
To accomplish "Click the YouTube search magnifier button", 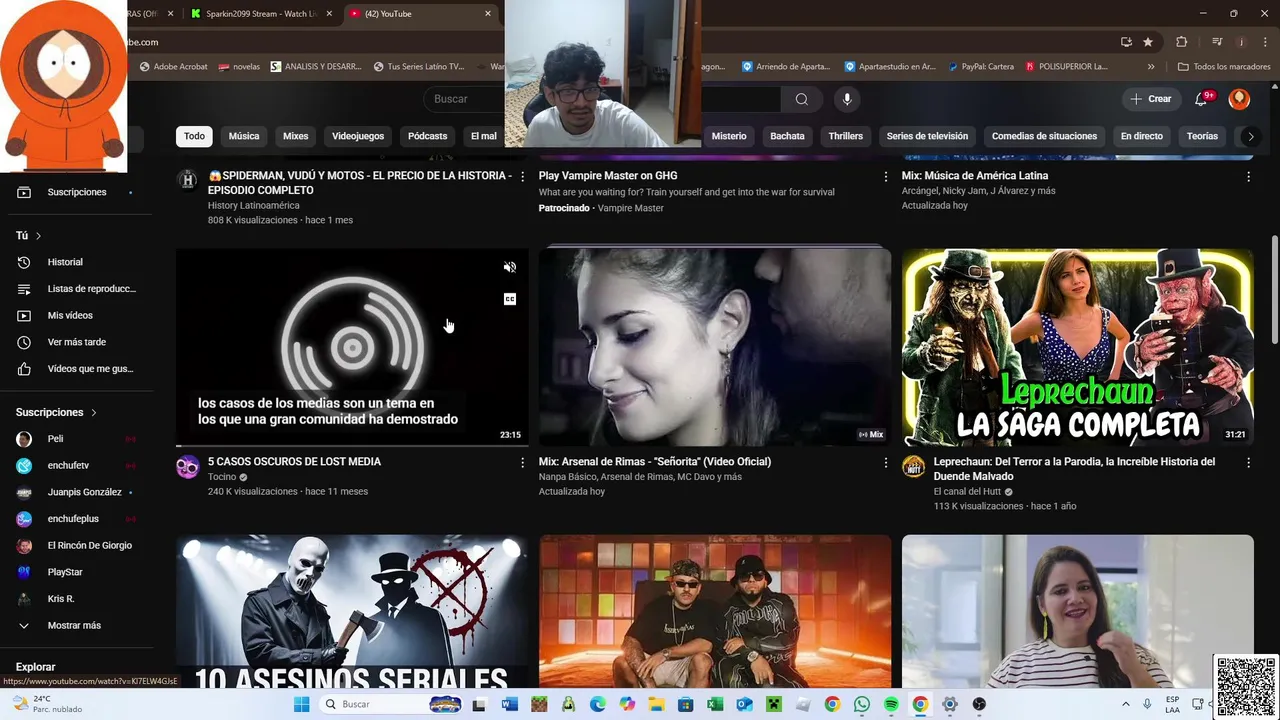I will (x=801, y=99).
